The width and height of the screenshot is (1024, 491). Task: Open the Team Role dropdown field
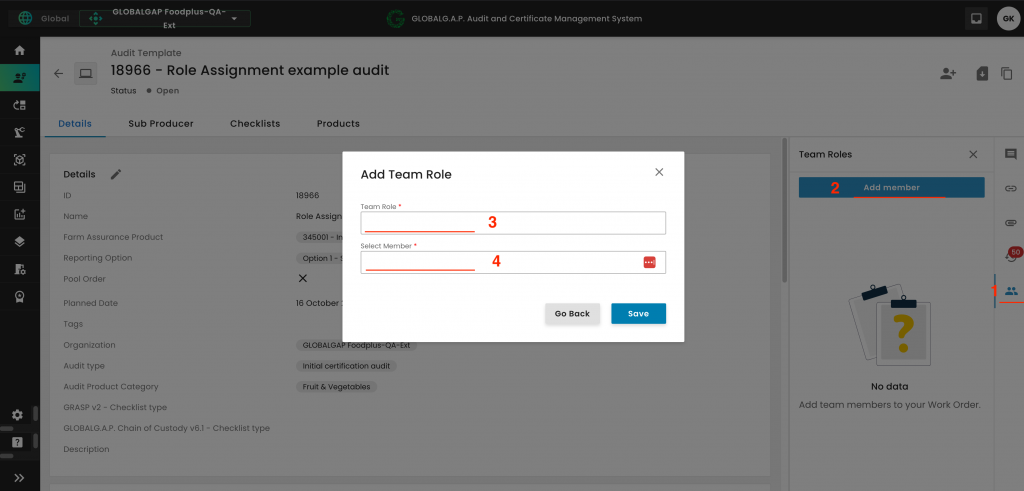[x=513, y=223]
